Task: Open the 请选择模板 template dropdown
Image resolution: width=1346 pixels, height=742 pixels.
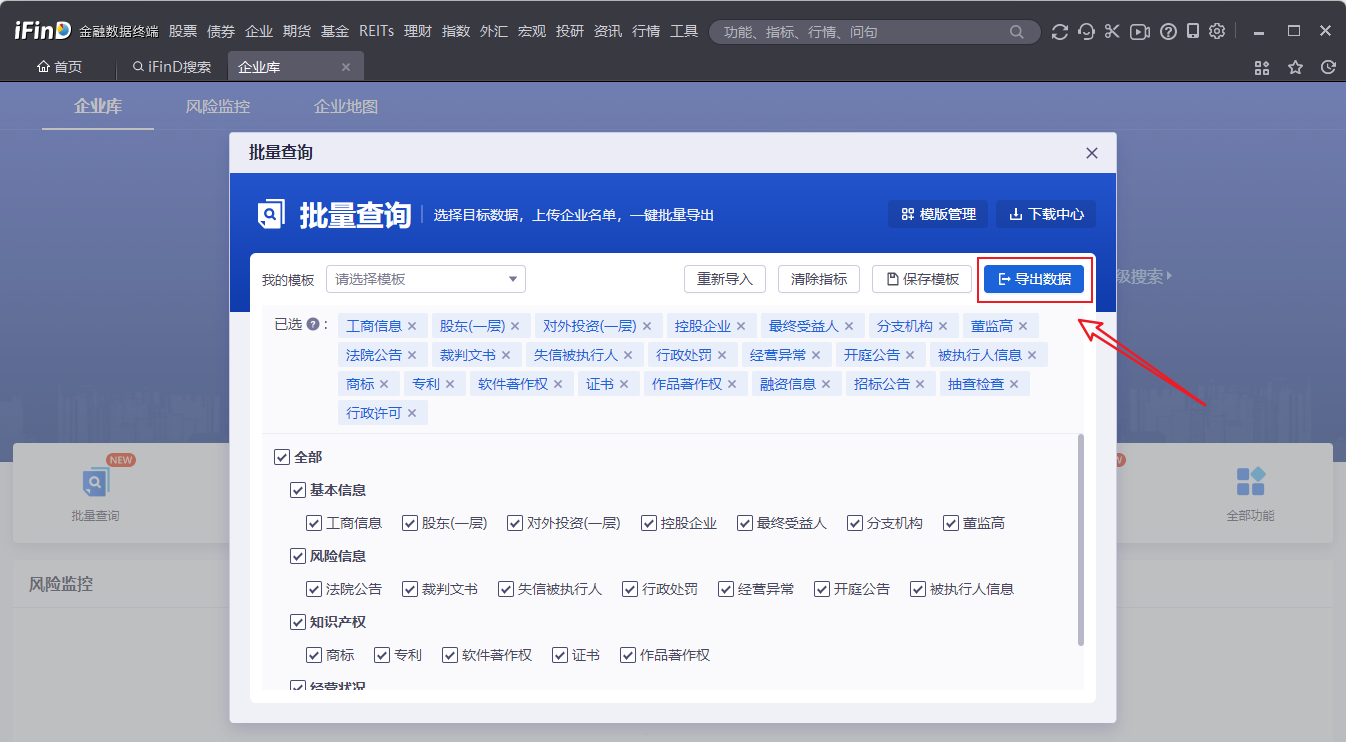Action: (426, 279)
